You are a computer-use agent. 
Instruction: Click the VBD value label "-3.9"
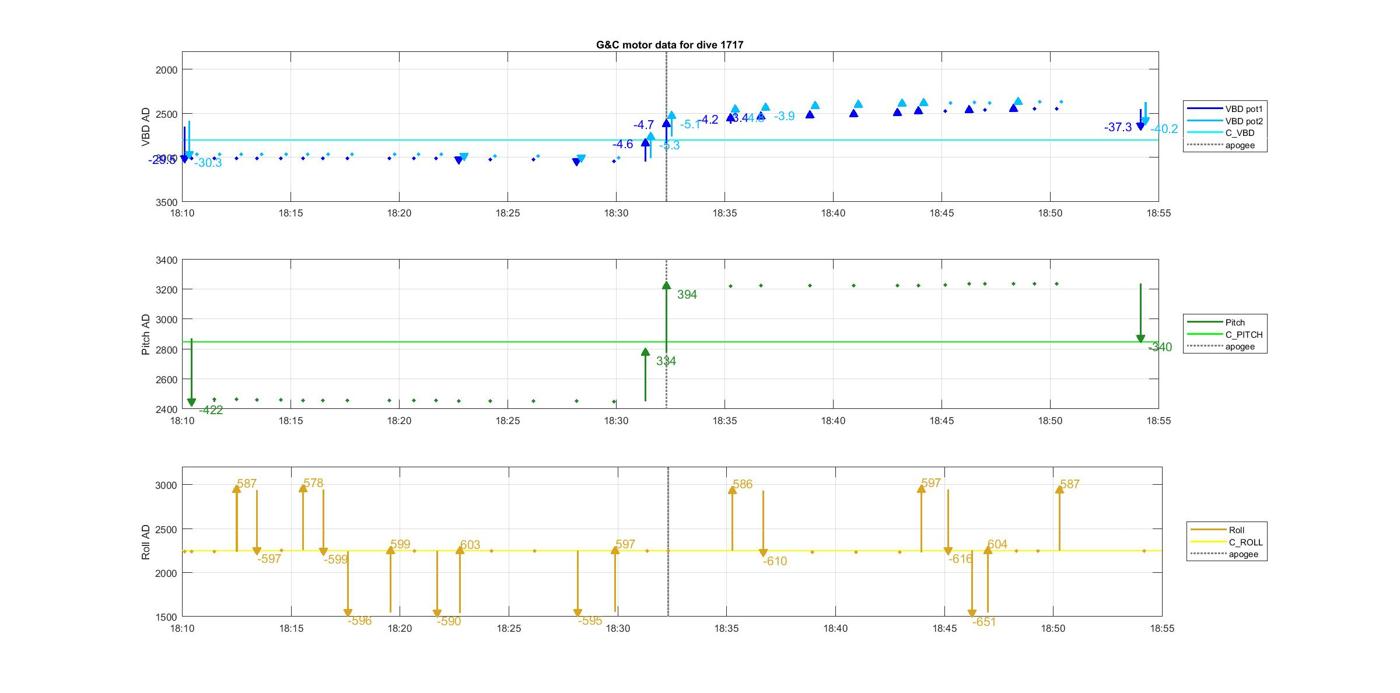[x=784, y=117]
